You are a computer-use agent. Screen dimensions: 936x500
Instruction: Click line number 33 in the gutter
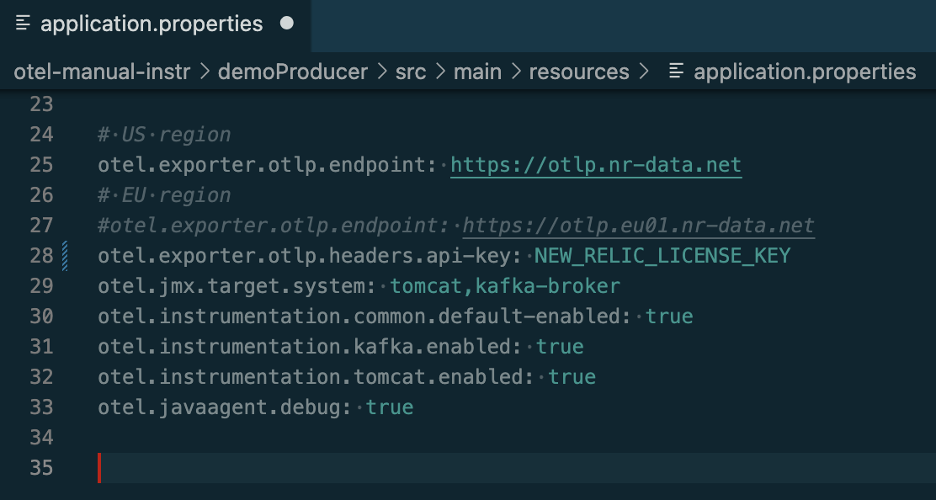pos(41,408)
